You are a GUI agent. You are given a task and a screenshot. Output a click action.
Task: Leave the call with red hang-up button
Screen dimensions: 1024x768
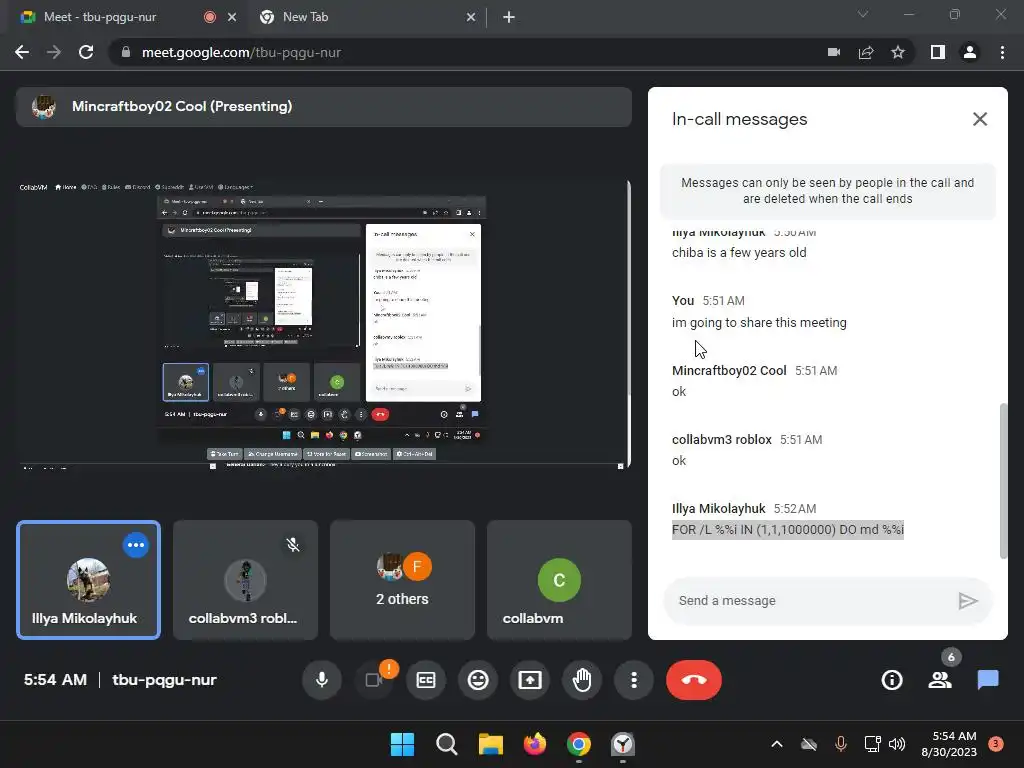(x=694, y=680)
